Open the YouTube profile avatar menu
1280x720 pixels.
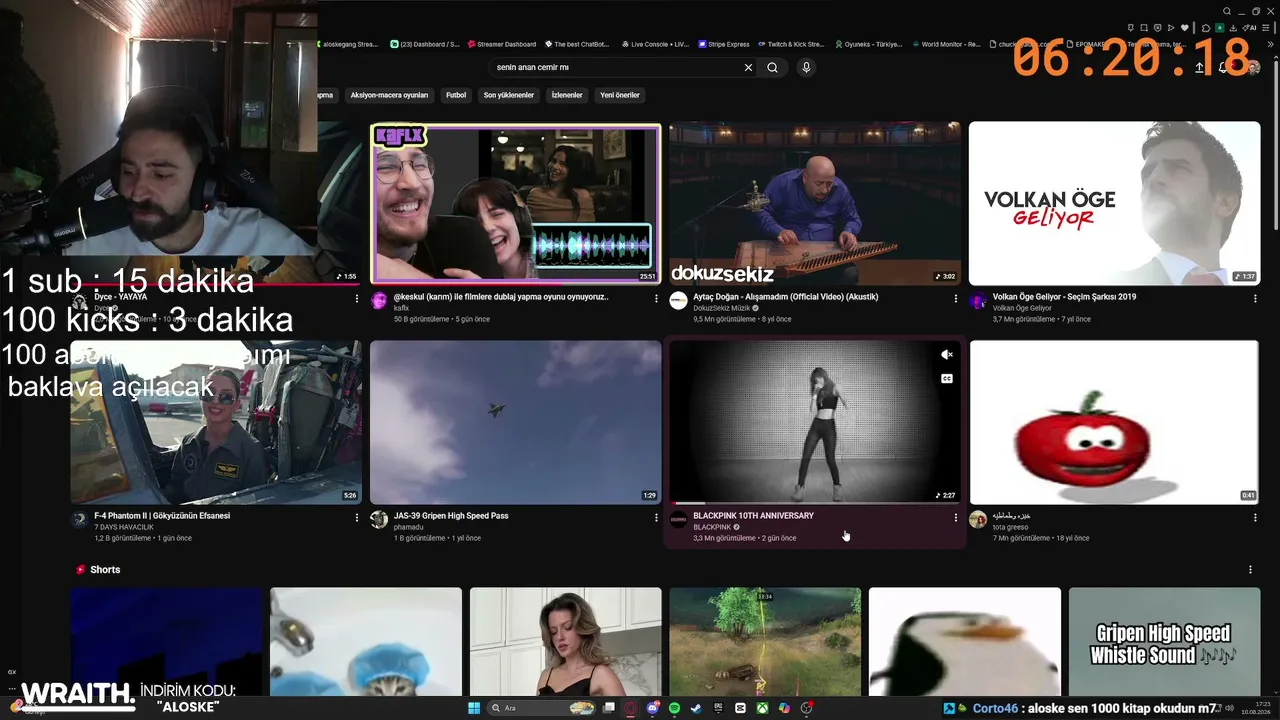click(1252, 68)
